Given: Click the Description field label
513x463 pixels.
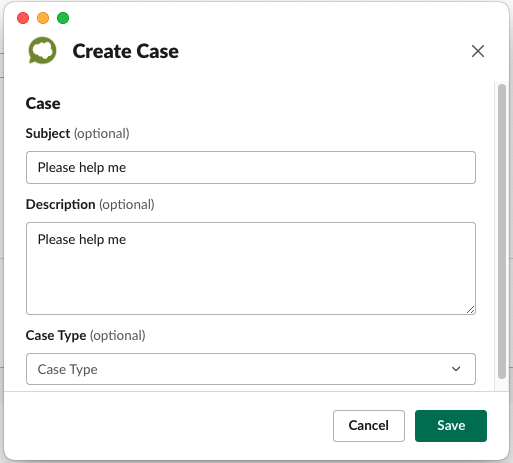Looking at the screenshot, I should tap(60, 204).
